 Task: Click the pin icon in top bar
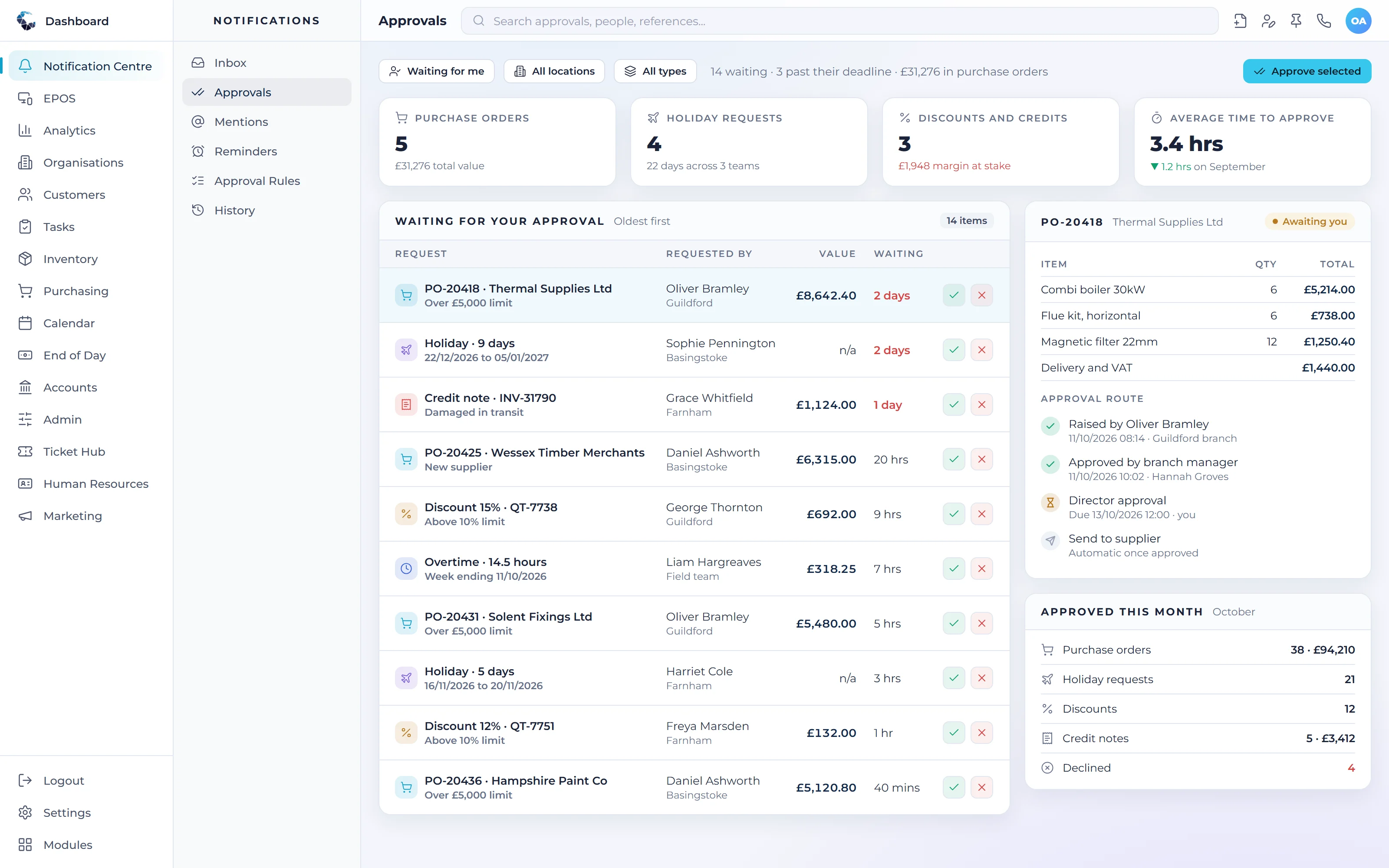[x=1296, y=21]
